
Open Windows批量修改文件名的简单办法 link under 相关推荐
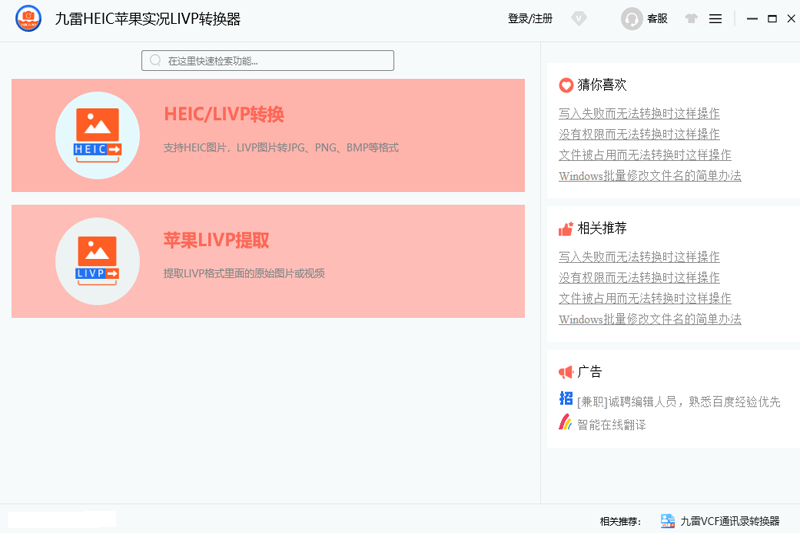(650, 319)
